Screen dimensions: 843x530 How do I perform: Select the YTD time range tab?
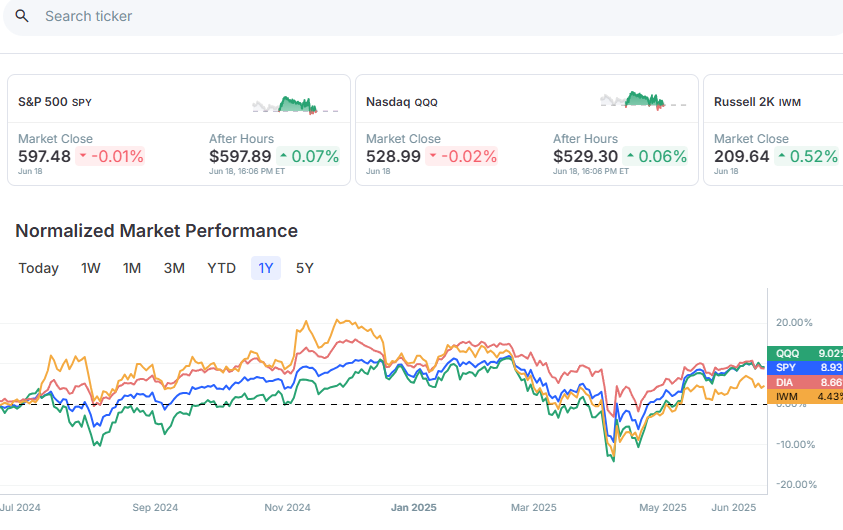tap(222, 268)
